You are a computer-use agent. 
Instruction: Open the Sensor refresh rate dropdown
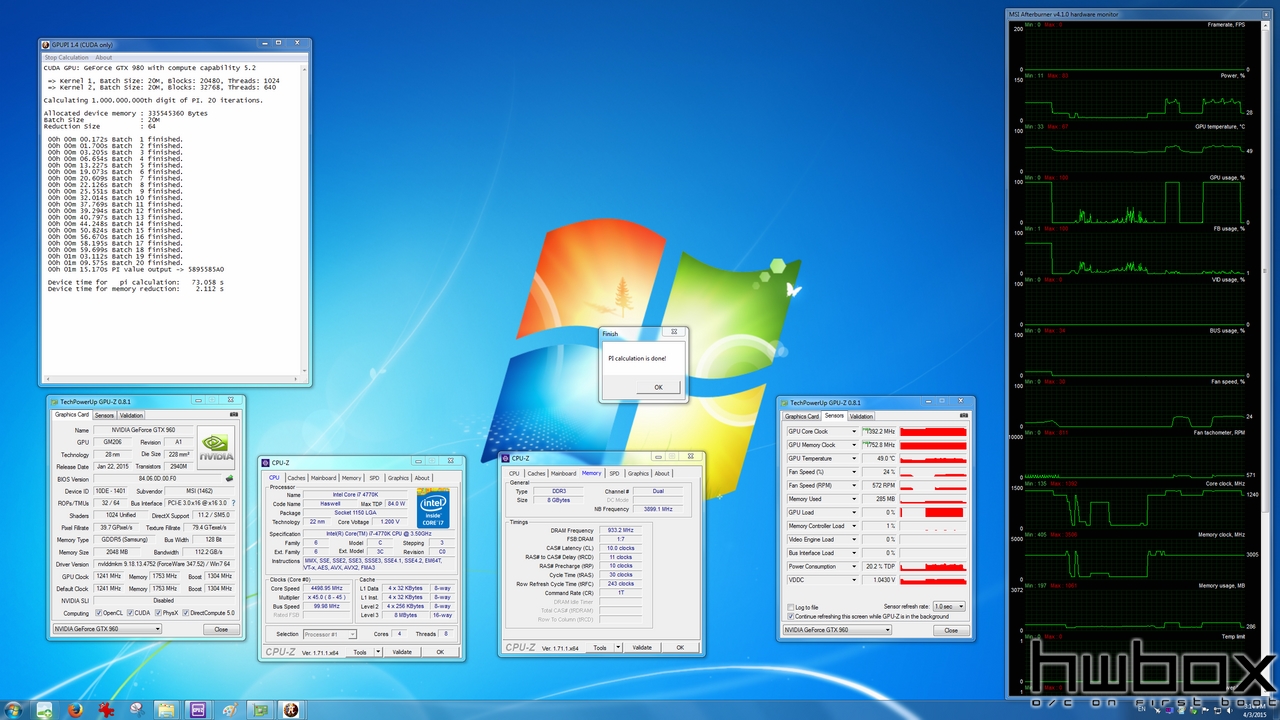tap(948, 606)
